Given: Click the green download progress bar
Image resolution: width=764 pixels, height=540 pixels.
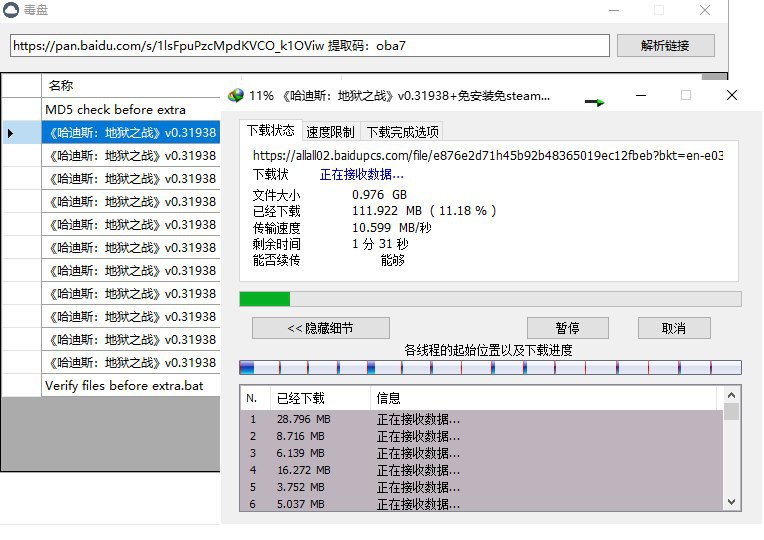Looking at the screenshot, I should (490, 299).
